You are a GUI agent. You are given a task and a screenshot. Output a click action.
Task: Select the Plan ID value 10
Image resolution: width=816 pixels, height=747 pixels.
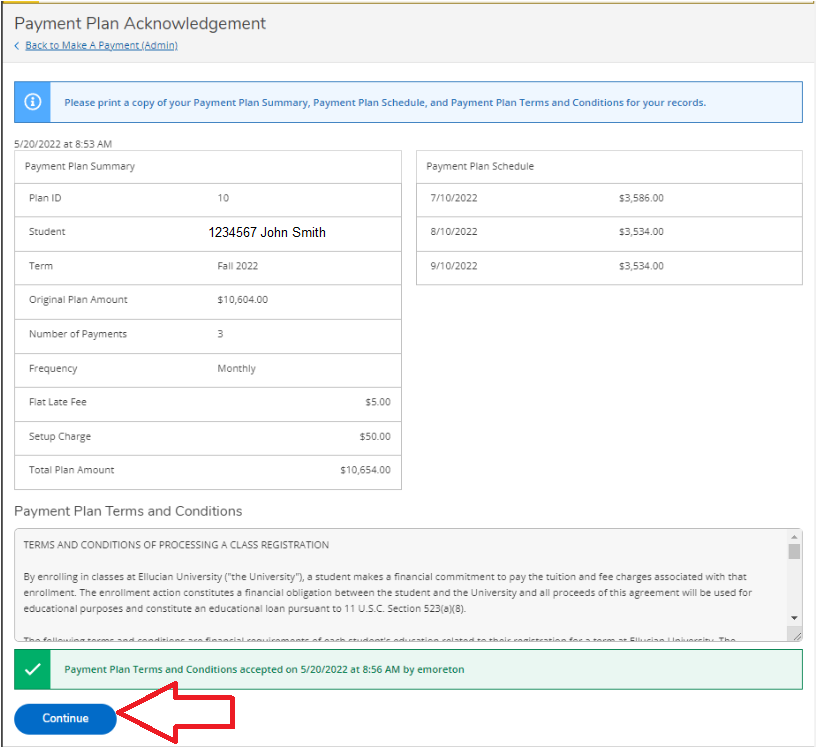point(223,198)
